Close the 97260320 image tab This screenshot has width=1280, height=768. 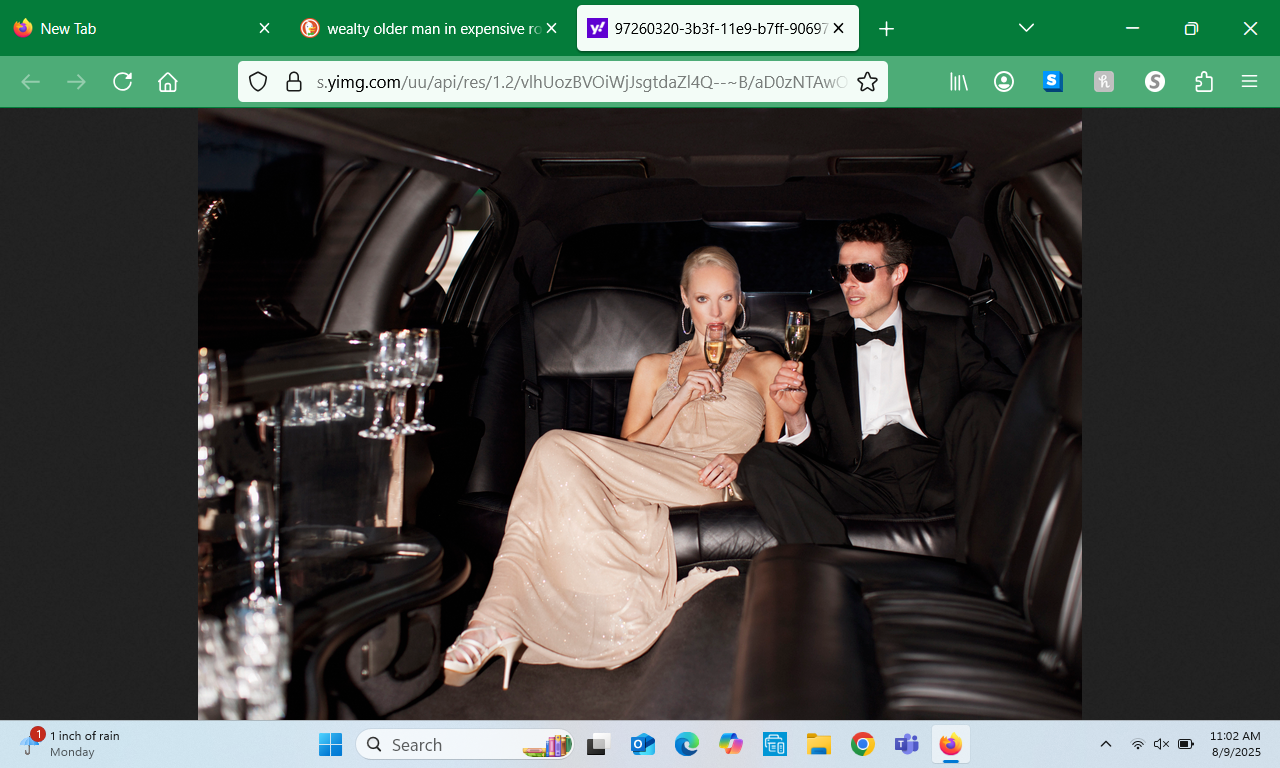pos(838,29)
